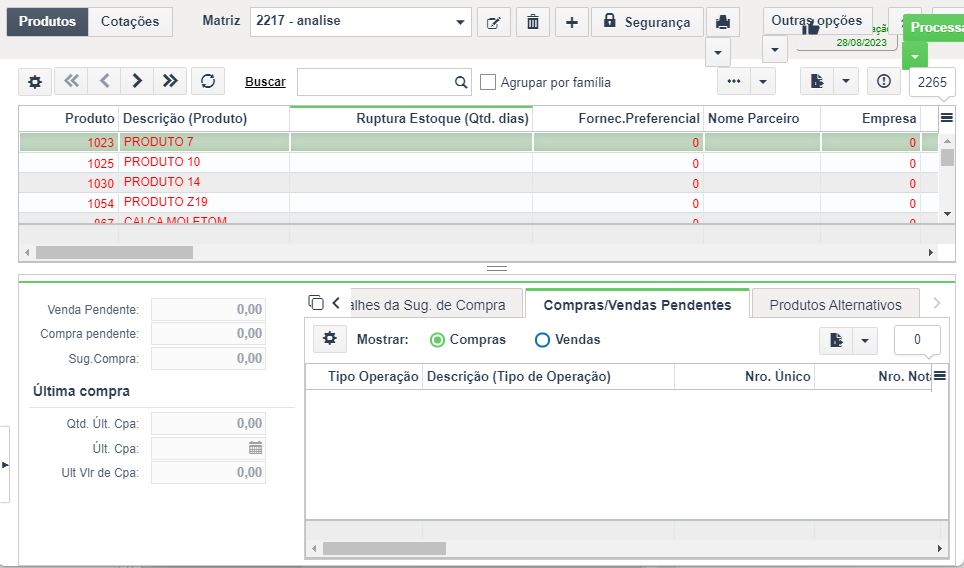Delete the Matriz with the trash icon
The image size is (964, 568).
pos(532,23)
